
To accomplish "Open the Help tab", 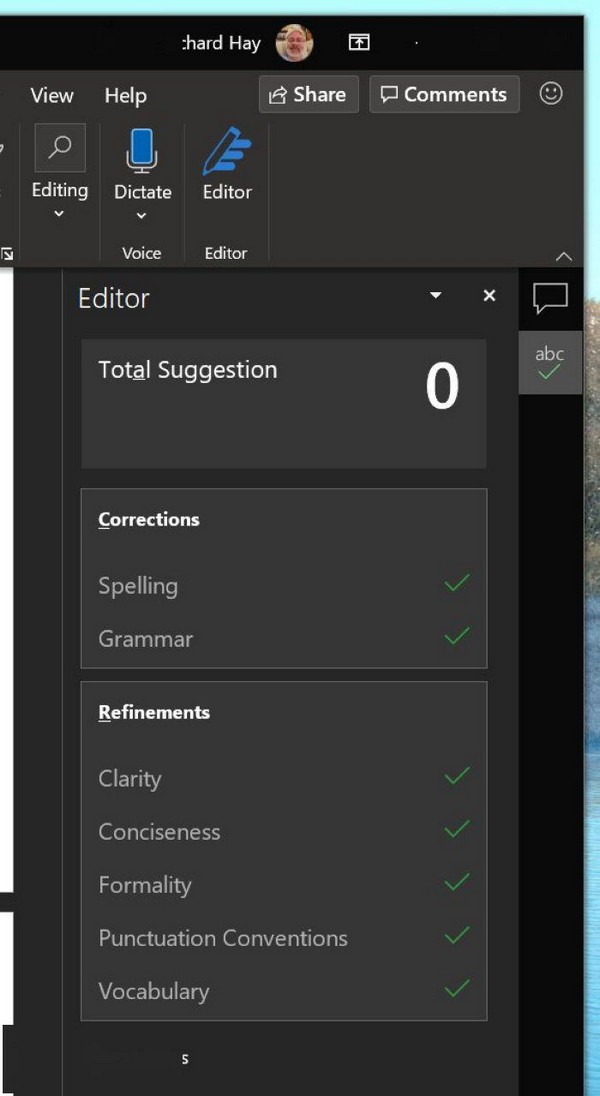I will 126,95.
